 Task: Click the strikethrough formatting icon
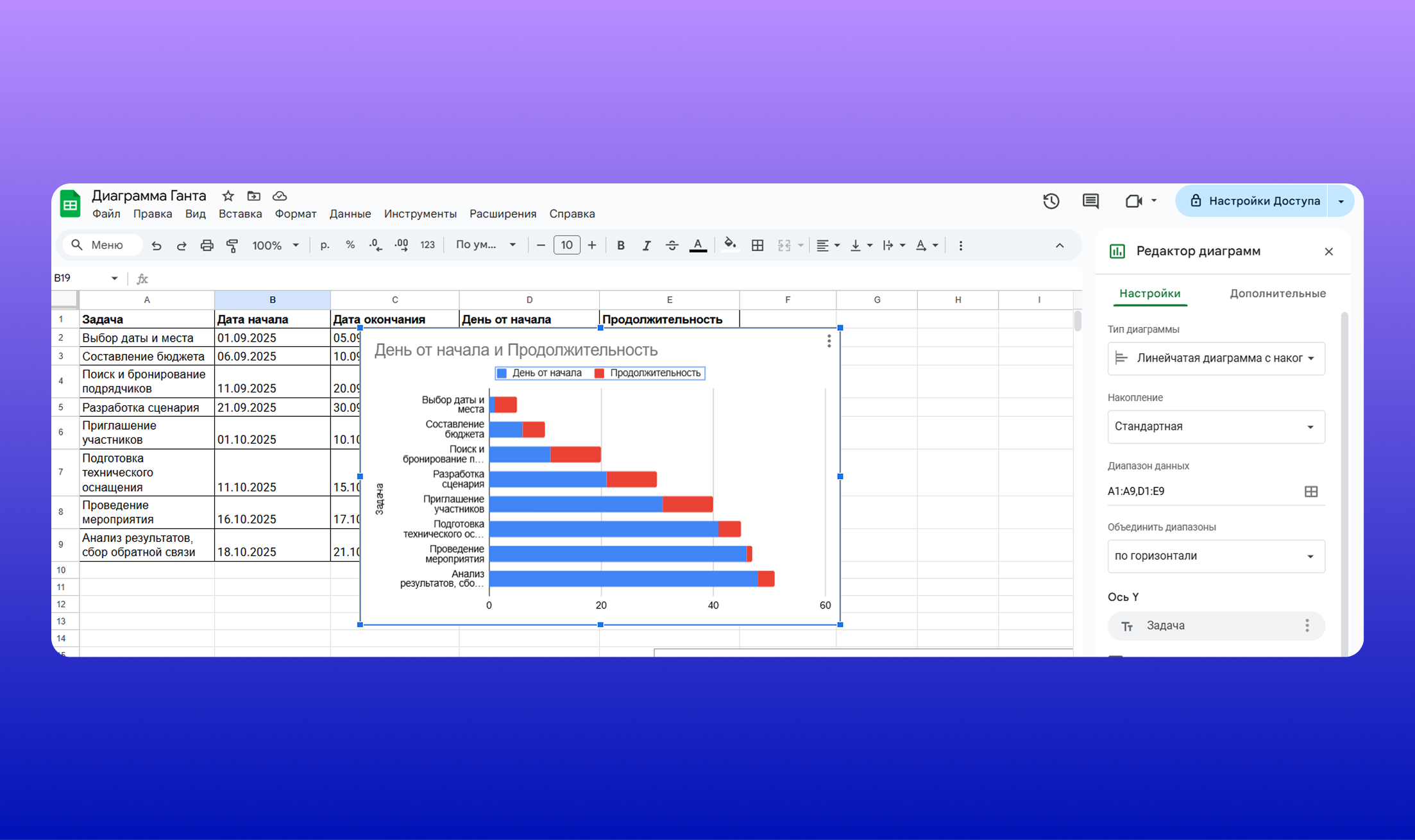[672, 246]
